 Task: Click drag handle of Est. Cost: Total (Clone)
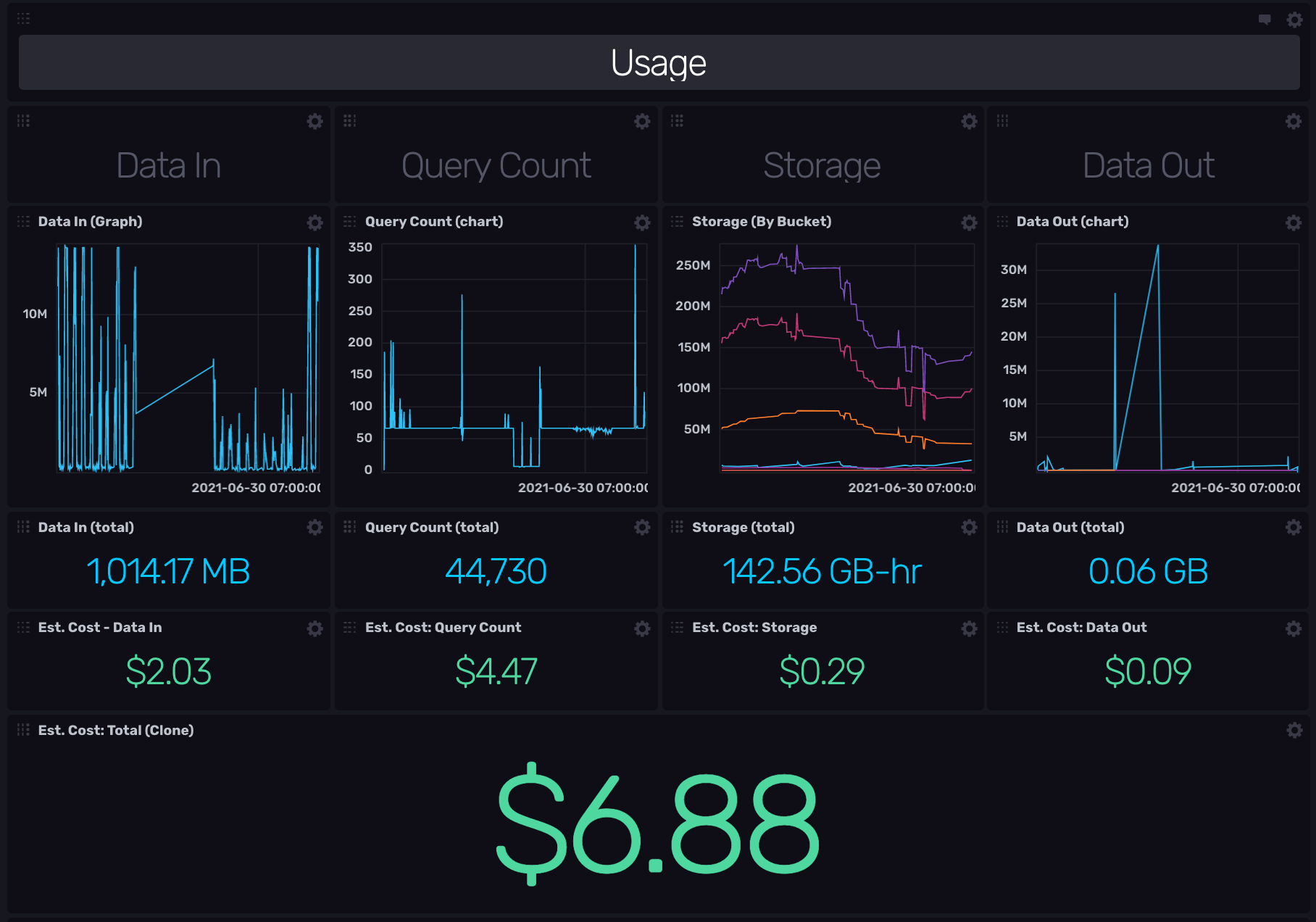tap(23, 730)
